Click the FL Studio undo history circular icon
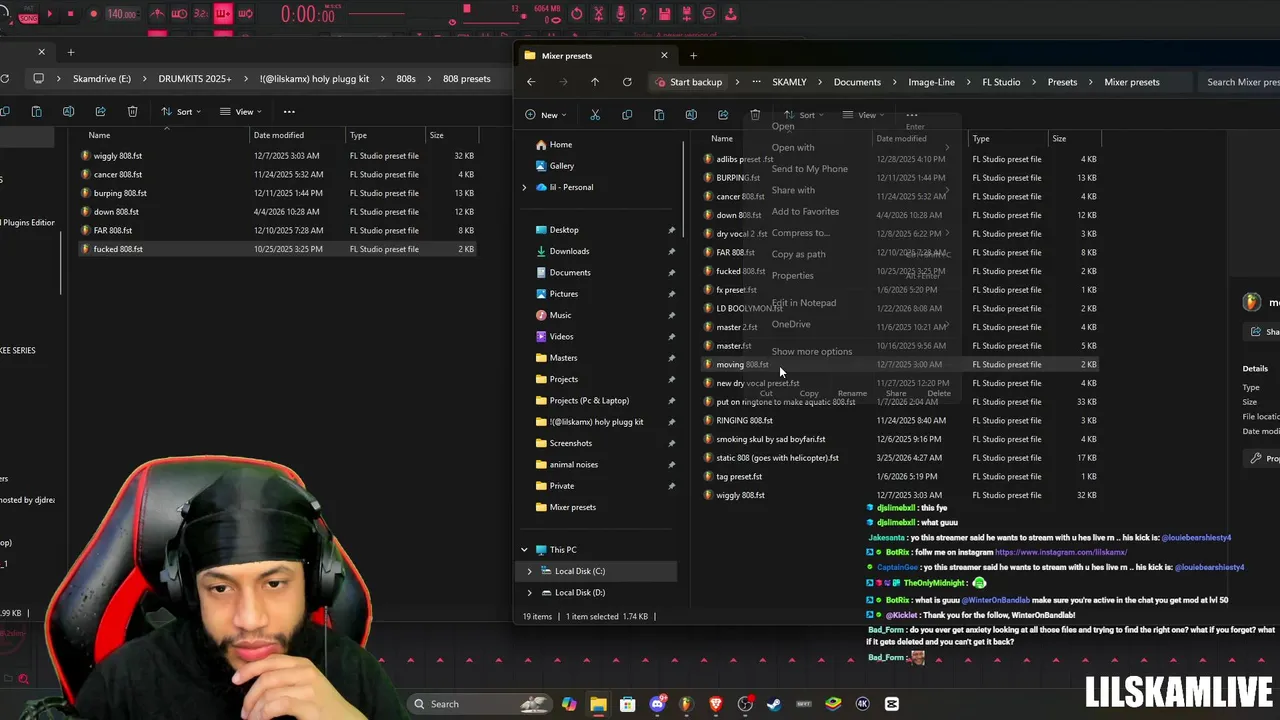The image size is (1280, 720). [576, 14]
